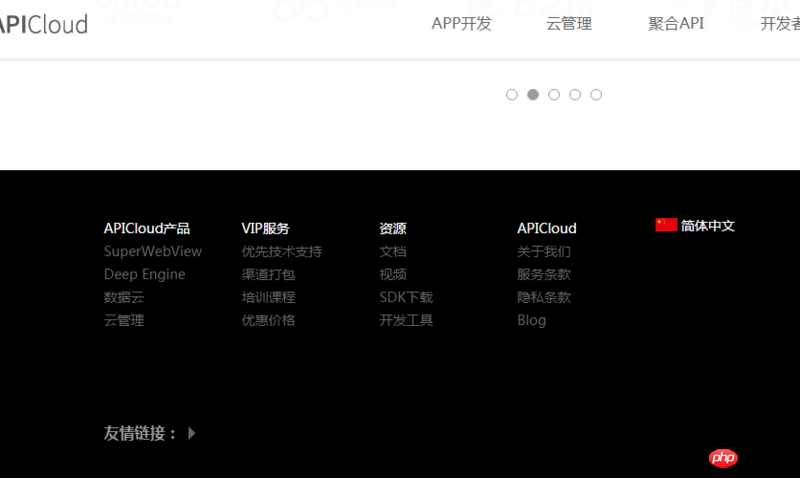Click the VIP服务 column heading
The height and width of the screenshot is (478, 800).
(265, 228)
